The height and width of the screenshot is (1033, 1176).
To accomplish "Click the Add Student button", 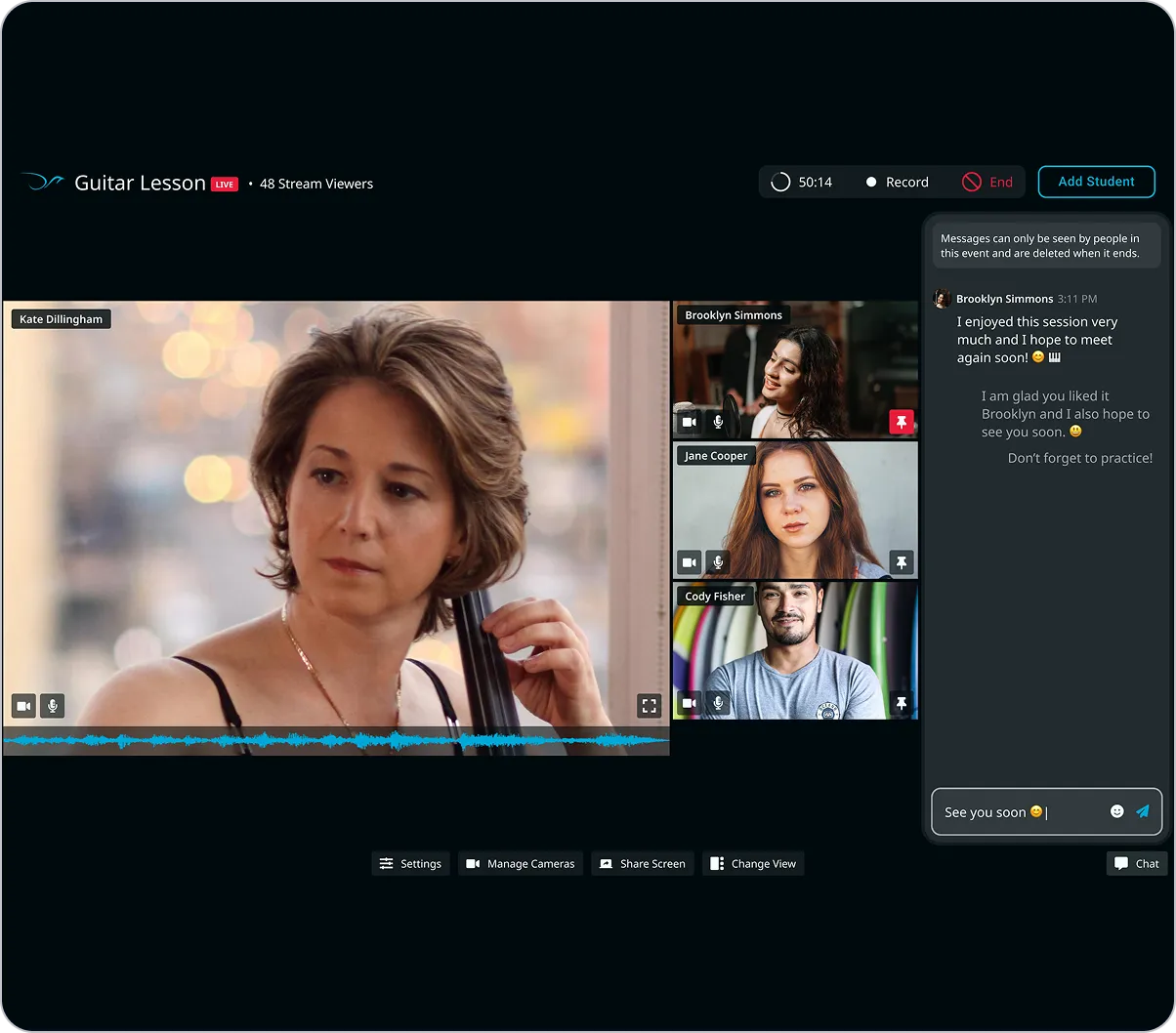I will 1096,182.
